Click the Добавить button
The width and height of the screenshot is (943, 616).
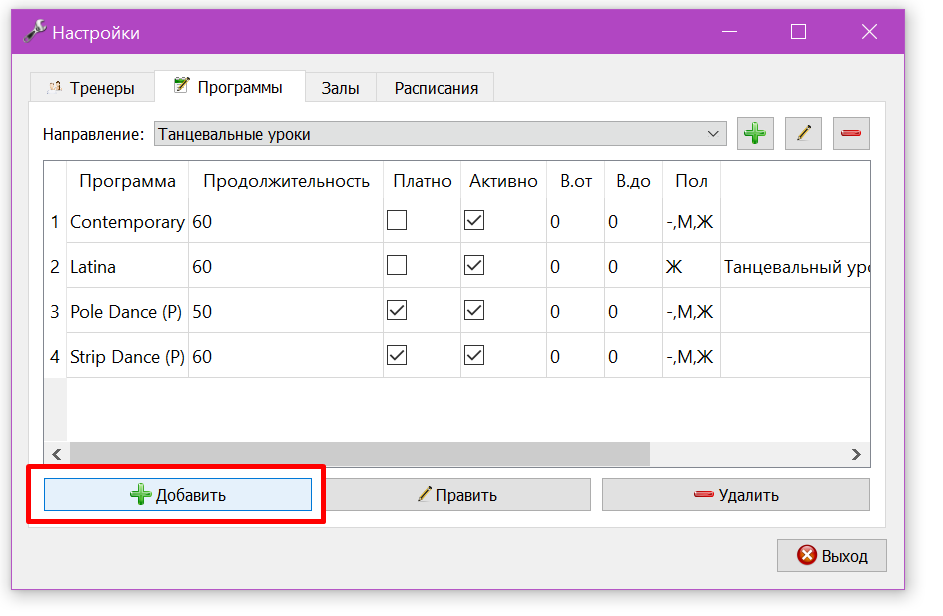tap(178, 494)
